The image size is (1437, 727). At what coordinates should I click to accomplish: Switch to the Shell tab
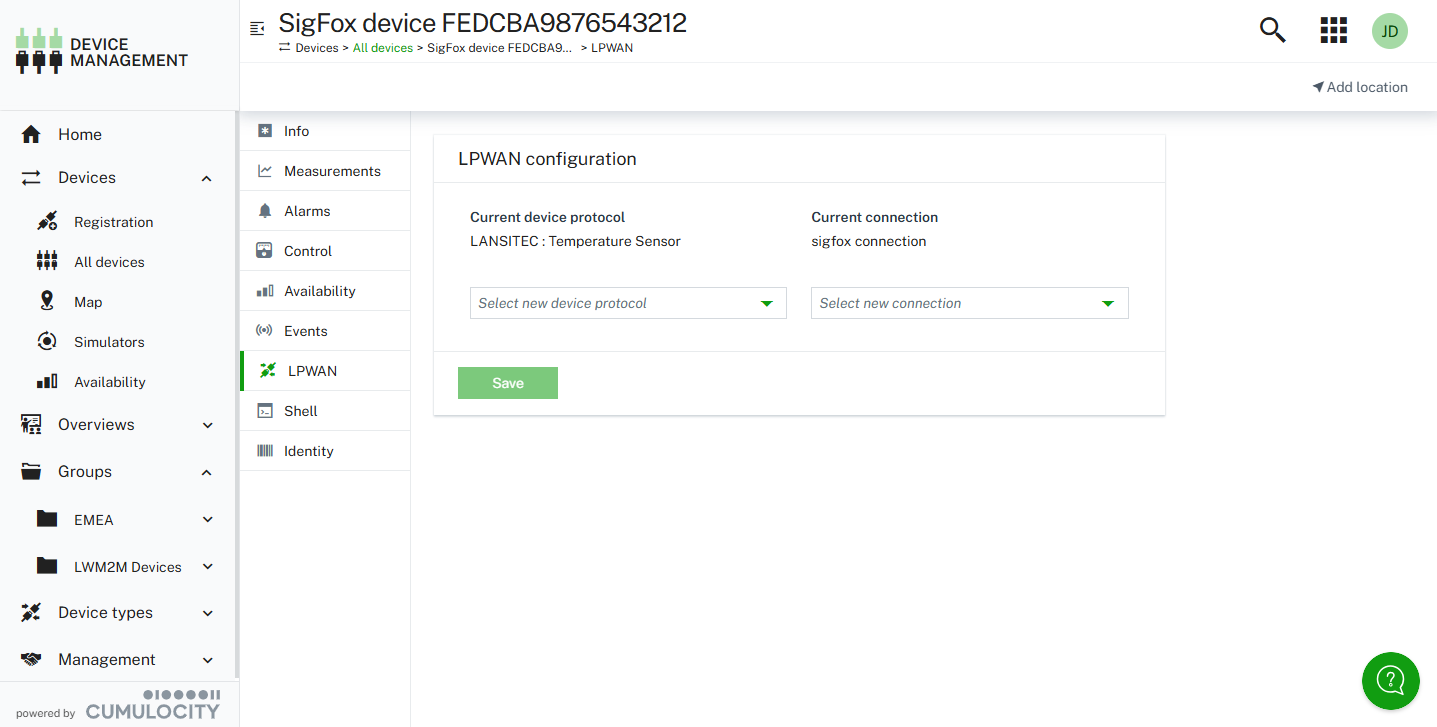click(x=302, y=410)
